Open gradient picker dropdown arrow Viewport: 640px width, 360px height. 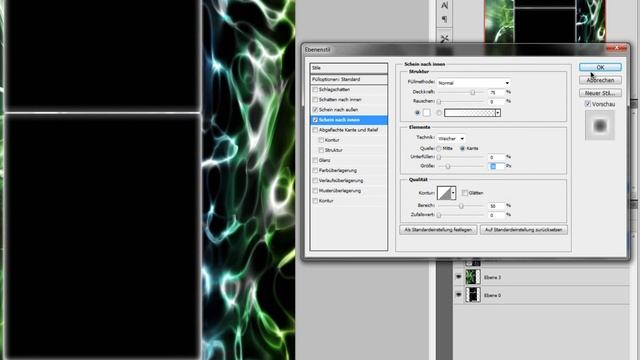tap(498, 113)
